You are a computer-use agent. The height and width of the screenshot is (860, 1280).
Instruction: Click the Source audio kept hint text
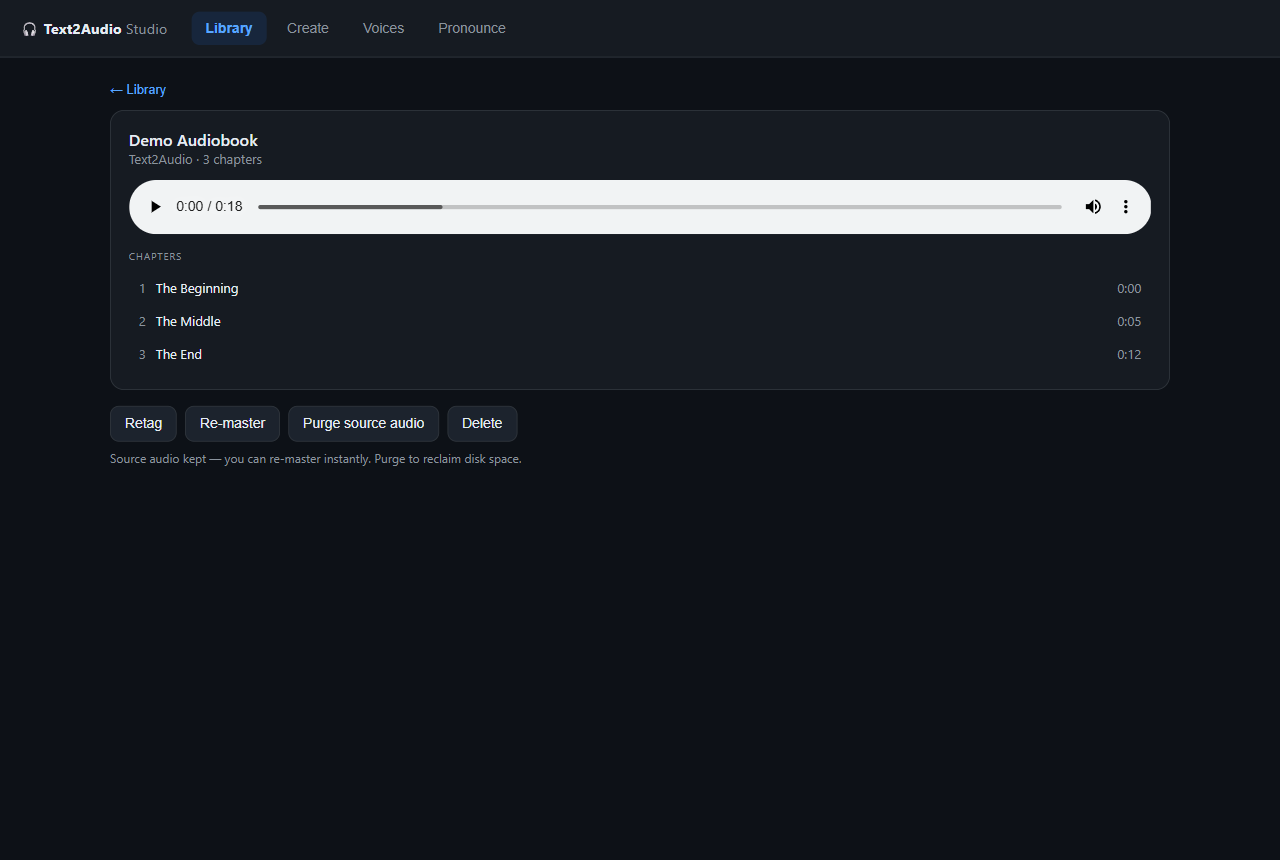pyautogui.click(x=316, y=459)
